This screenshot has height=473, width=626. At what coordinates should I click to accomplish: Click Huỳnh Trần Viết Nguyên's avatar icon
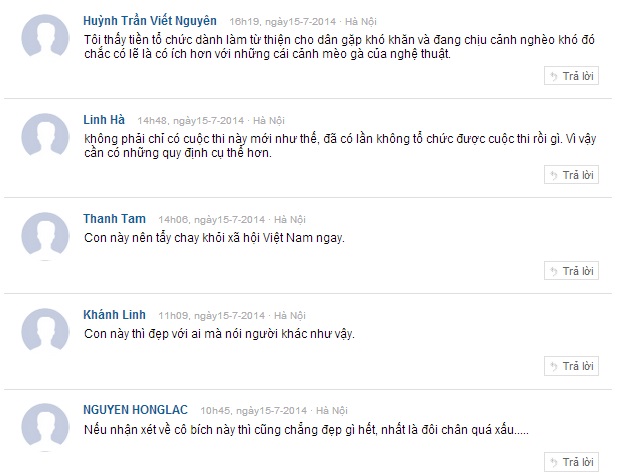[45, 37]
